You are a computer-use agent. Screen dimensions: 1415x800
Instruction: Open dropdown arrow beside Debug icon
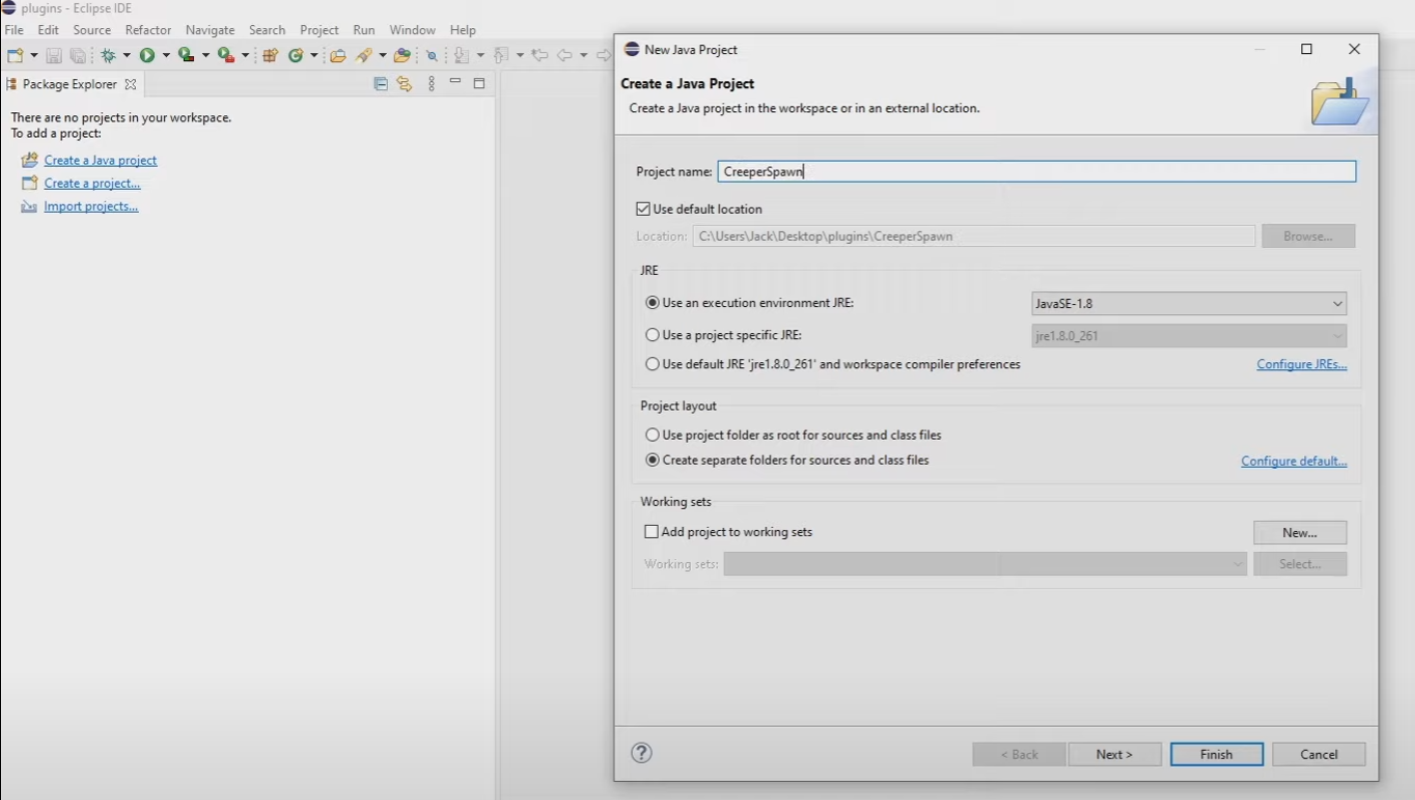127,56
